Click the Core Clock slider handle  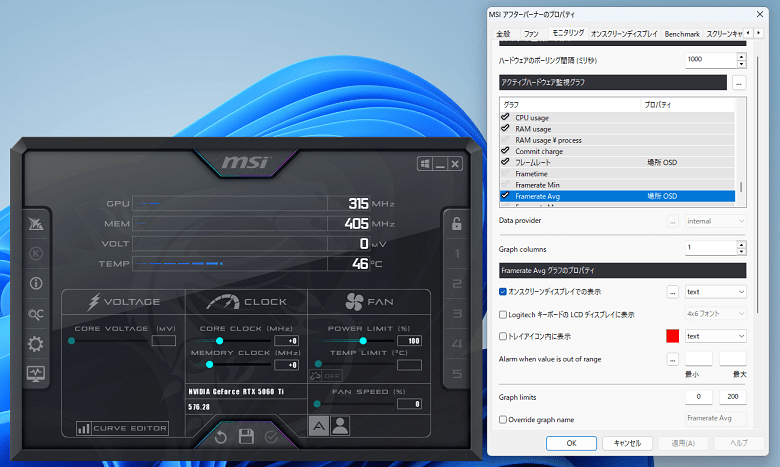[x=219, y=341]
